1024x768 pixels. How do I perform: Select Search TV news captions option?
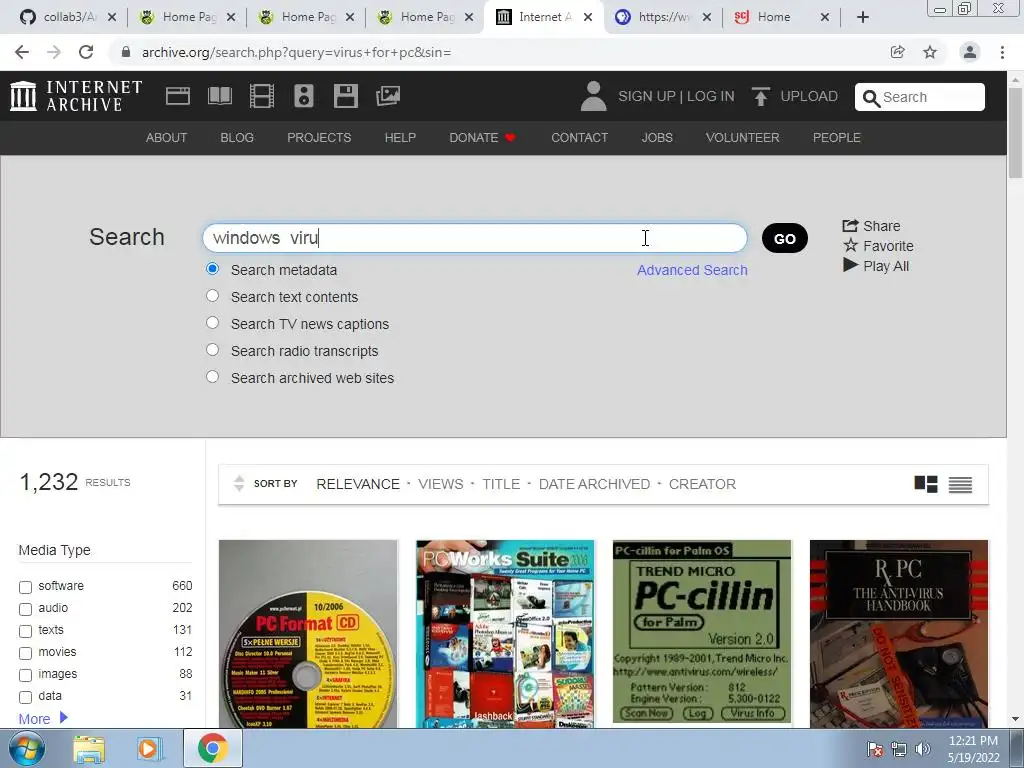pos(212,323)
